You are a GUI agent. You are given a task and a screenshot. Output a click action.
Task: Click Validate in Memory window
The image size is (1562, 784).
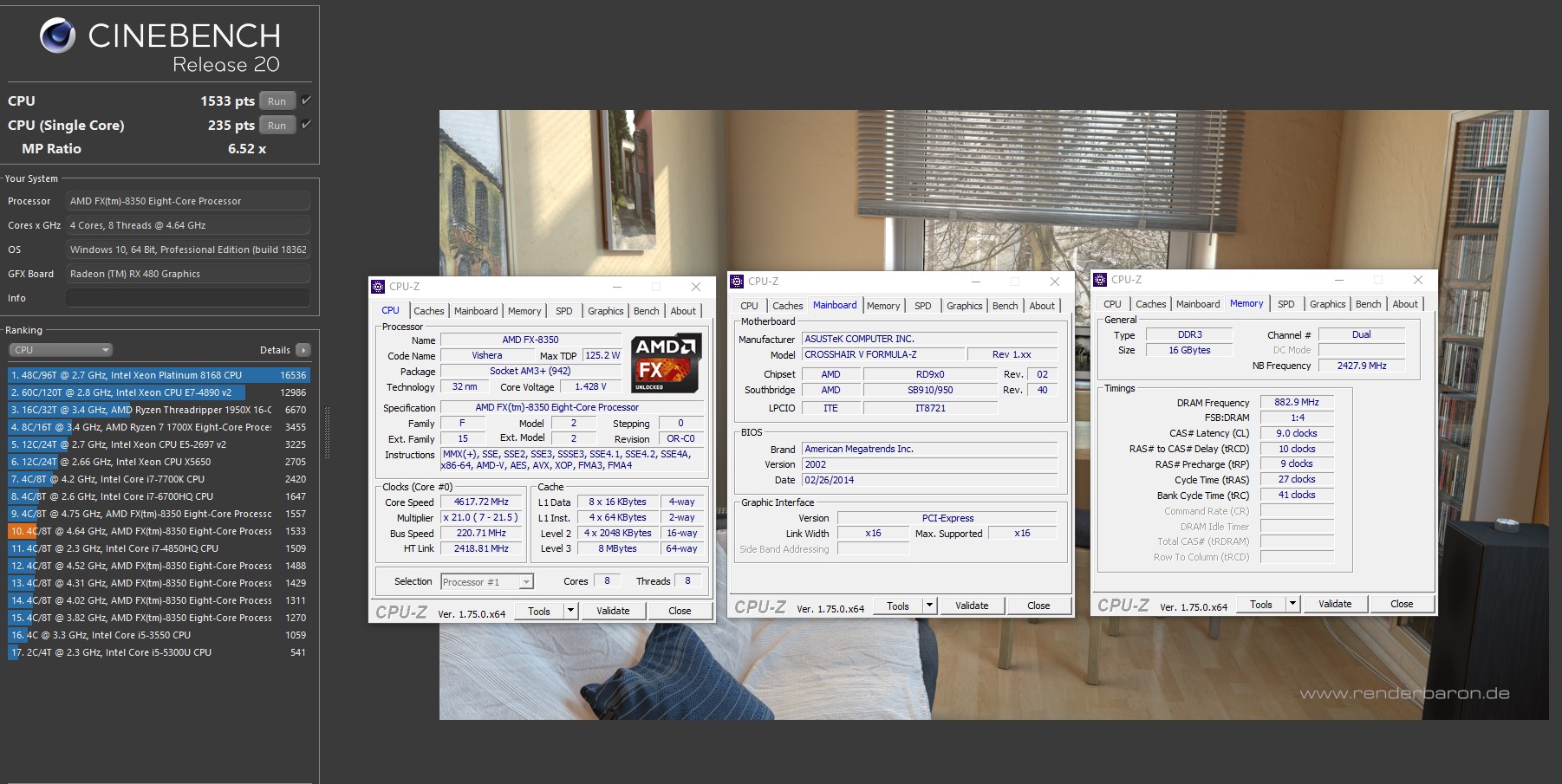[1335, 604]
